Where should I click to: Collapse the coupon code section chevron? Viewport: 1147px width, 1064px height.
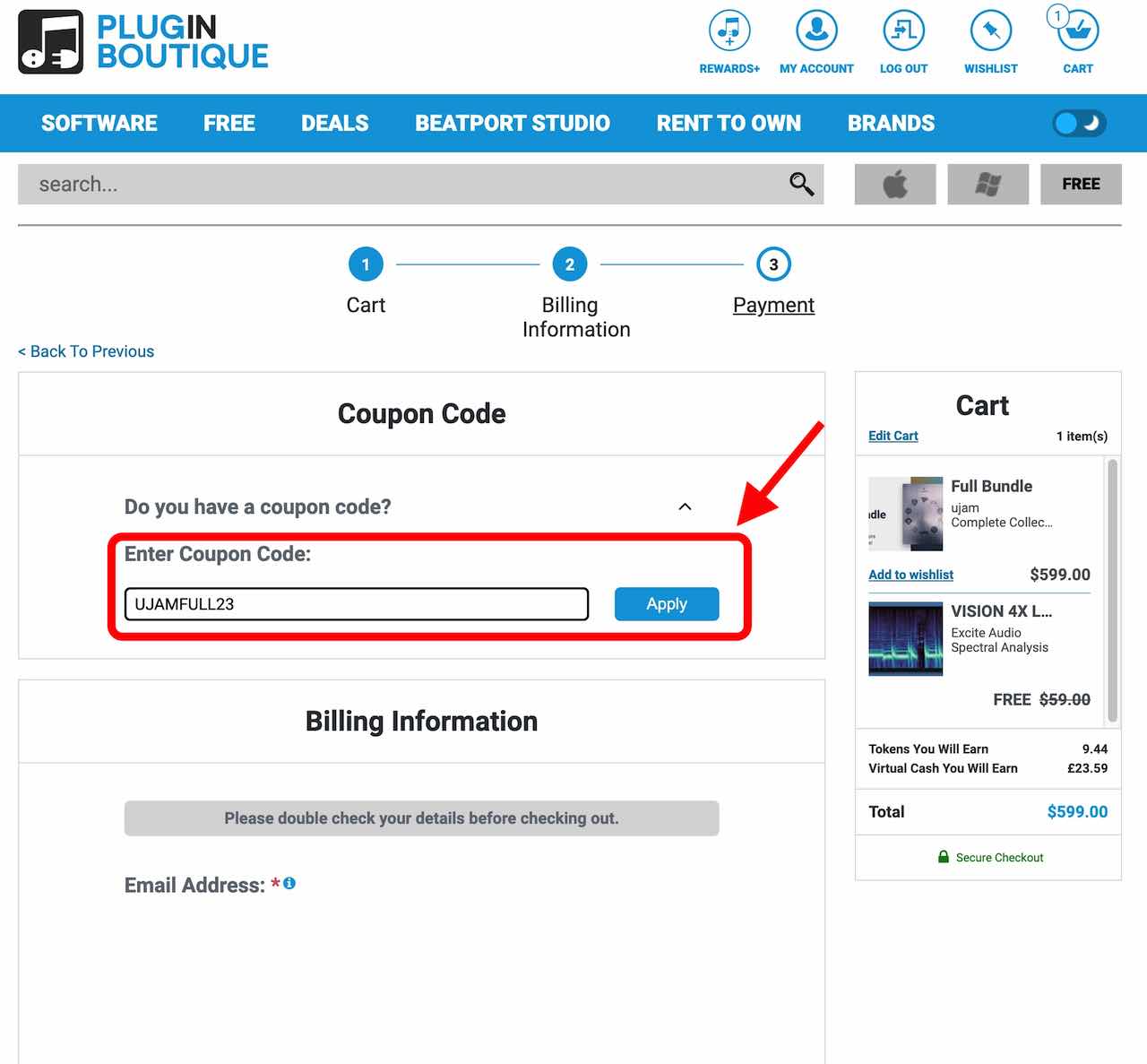click(685, 506)
